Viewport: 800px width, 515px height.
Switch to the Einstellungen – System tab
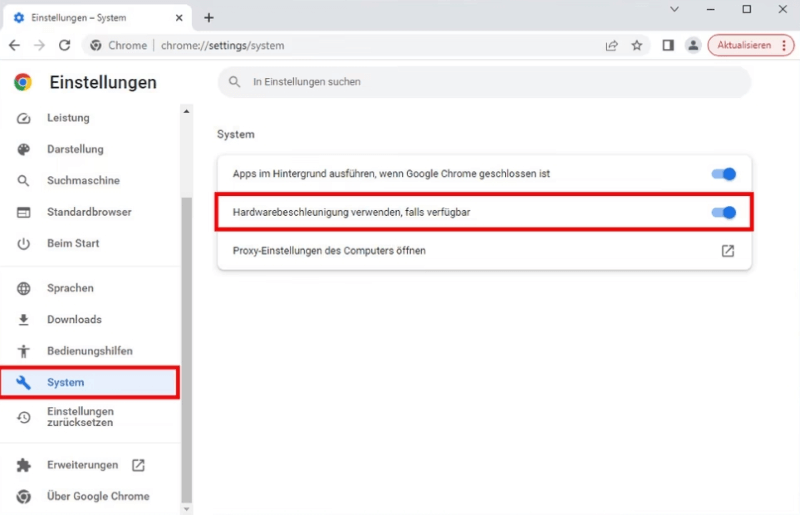click(x=97, y=18)
